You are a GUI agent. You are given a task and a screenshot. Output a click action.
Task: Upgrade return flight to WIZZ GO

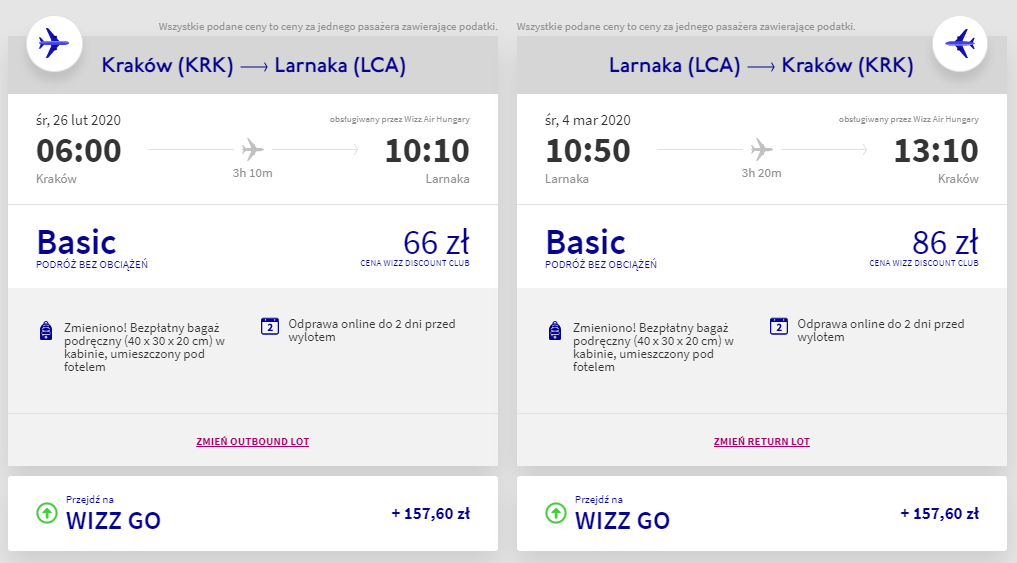click(622, 519)
